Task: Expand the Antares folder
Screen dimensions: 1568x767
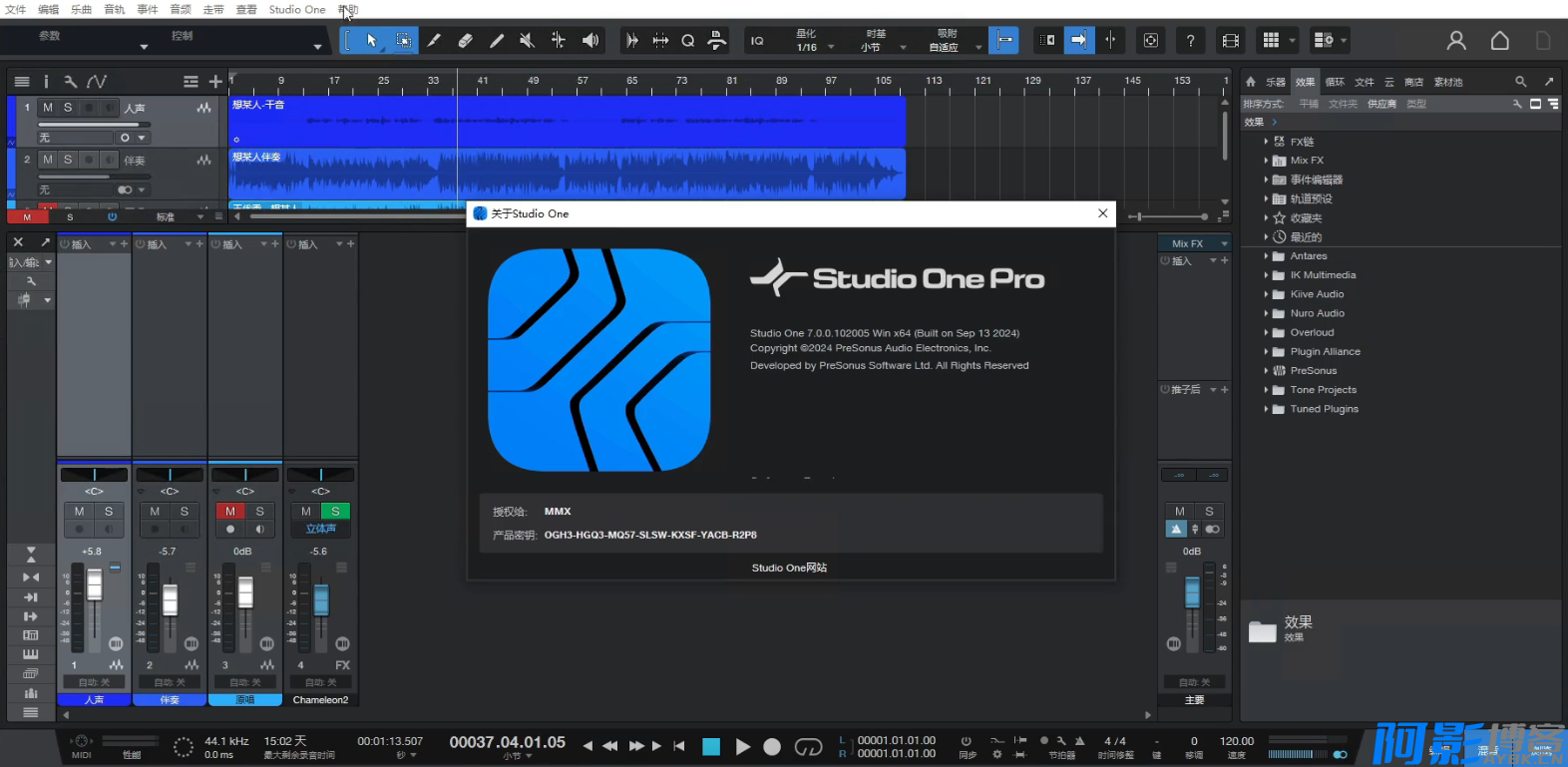Action: [1266, 256]
